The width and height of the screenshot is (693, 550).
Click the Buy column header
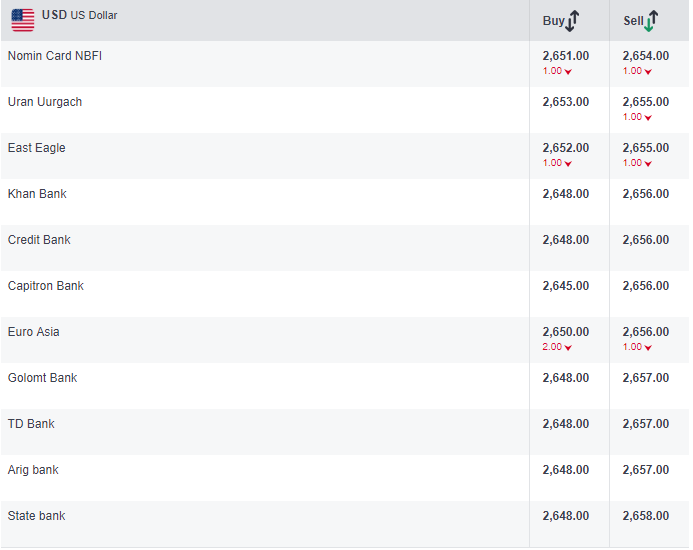(x=553, y=21)
